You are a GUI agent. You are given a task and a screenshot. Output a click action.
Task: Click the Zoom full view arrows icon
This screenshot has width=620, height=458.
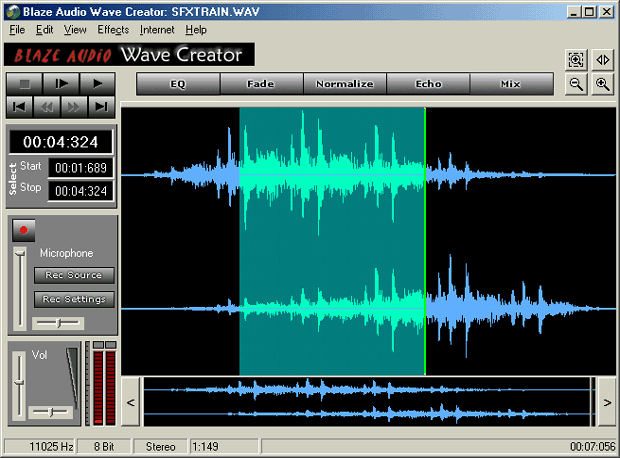coord(603,60)
